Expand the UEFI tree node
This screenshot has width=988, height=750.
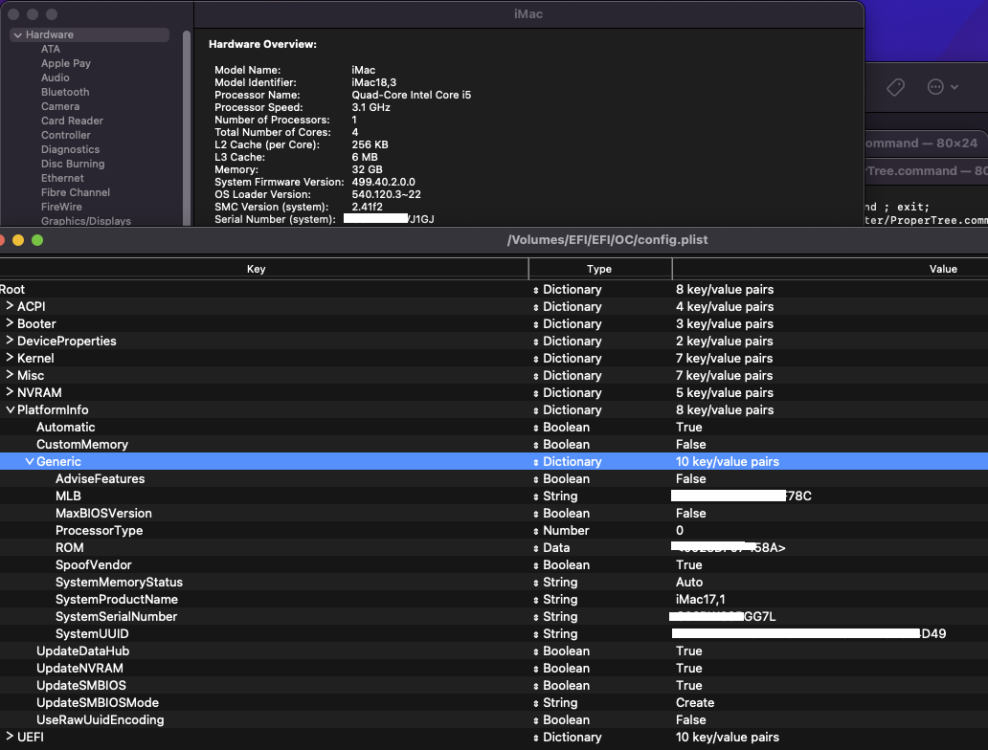click(x=9, y=737)
